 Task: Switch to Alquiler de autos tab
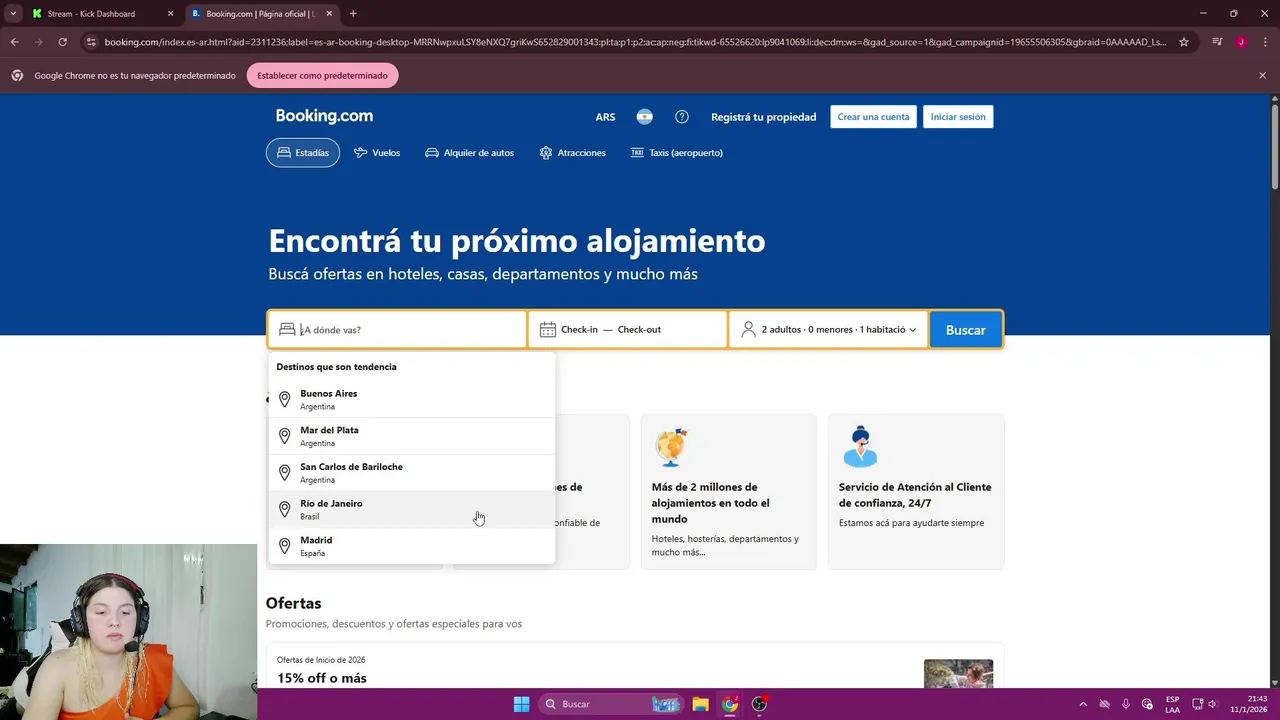469,153
